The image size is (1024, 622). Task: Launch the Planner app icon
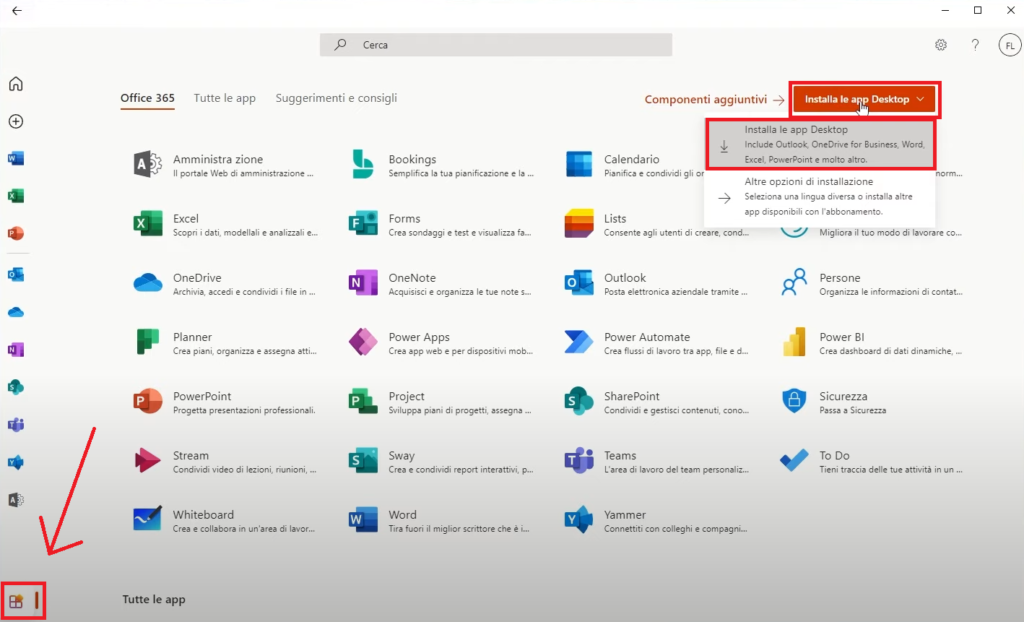pos(148,342)
